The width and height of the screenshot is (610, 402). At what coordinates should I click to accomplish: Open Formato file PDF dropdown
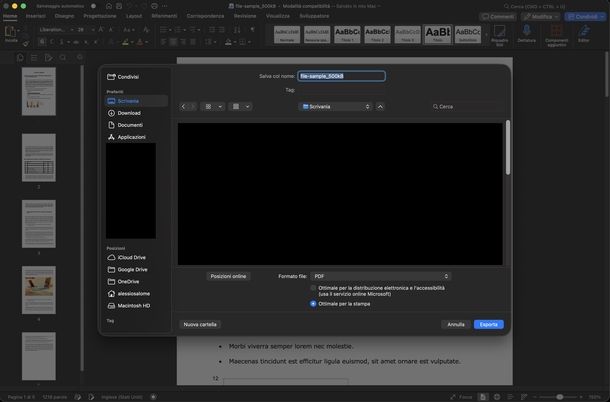(x=380, y=276)
